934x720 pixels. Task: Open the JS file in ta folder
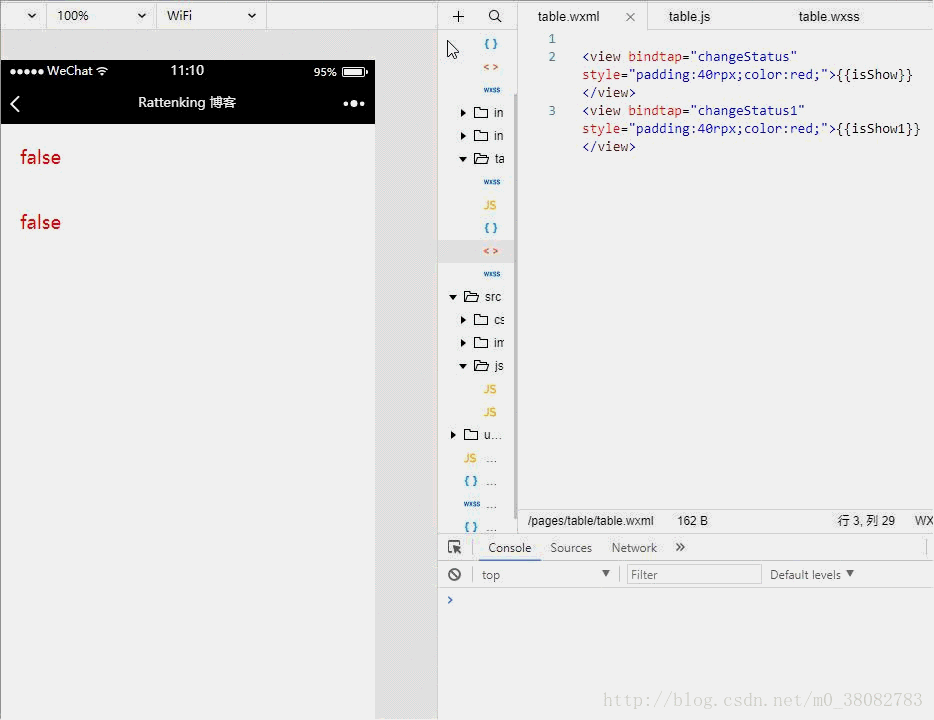490,205
